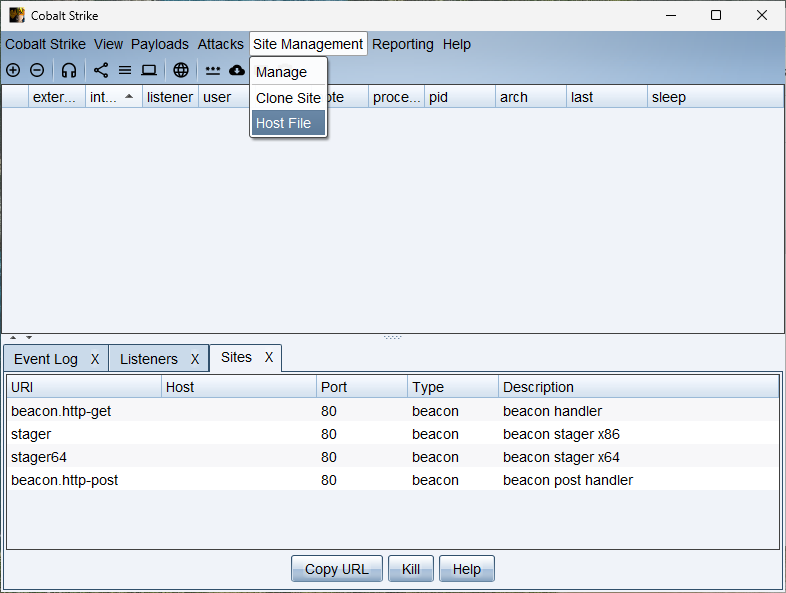Image resolution: width=786 pixels, height=593 pixels.
Task: Choose Clone Site in the dropdown menu
Action: coord(288,98)
